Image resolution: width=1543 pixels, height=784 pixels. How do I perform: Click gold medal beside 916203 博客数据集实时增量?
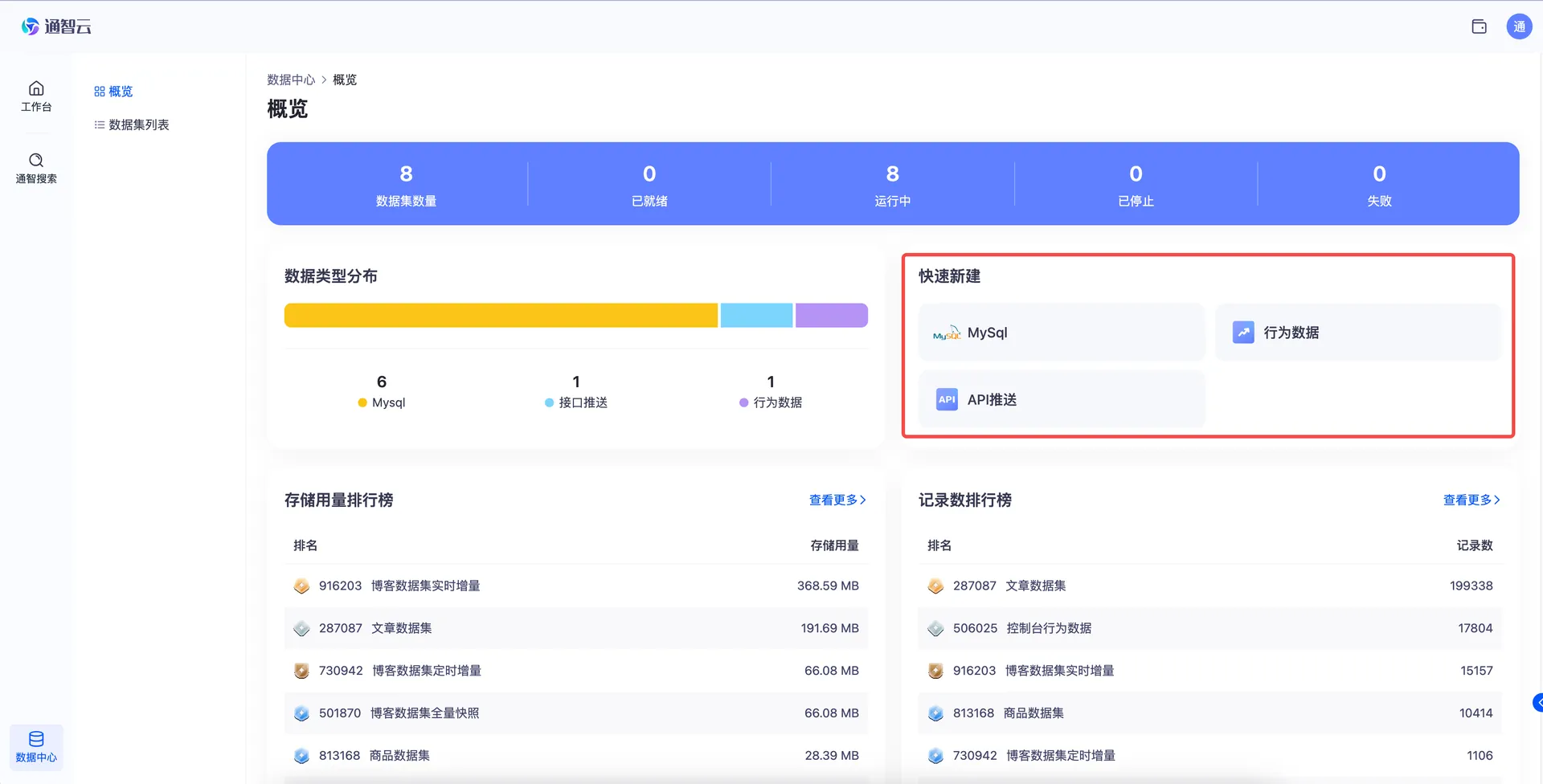pyautogui.click(x=301, y=586)
